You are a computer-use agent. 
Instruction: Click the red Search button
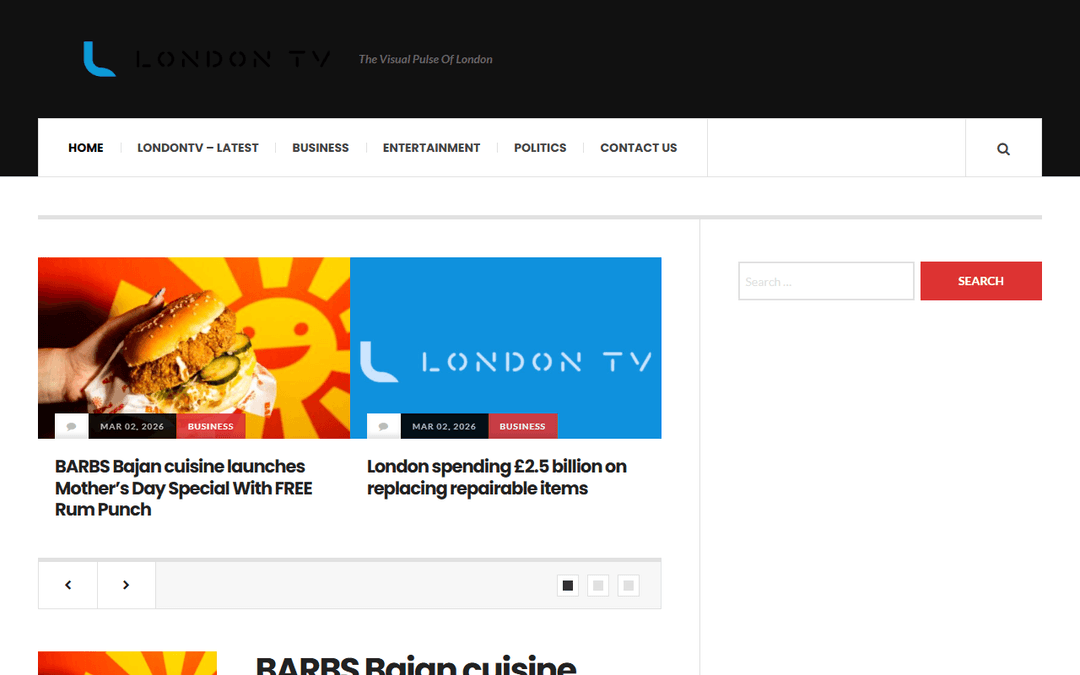[x=981, y=281]
